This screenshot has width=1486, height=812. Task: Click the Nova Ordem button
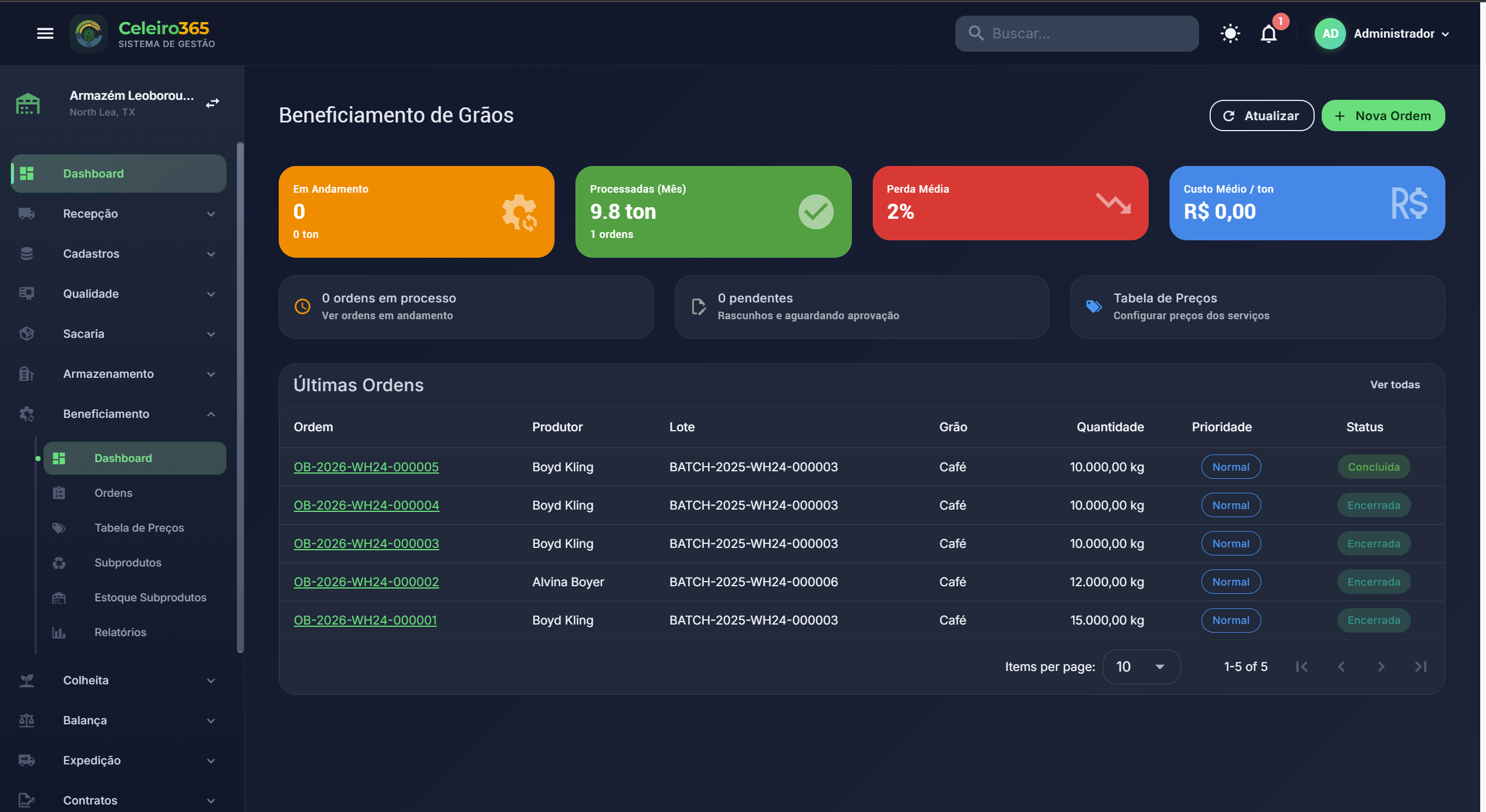pos(1383,116)
